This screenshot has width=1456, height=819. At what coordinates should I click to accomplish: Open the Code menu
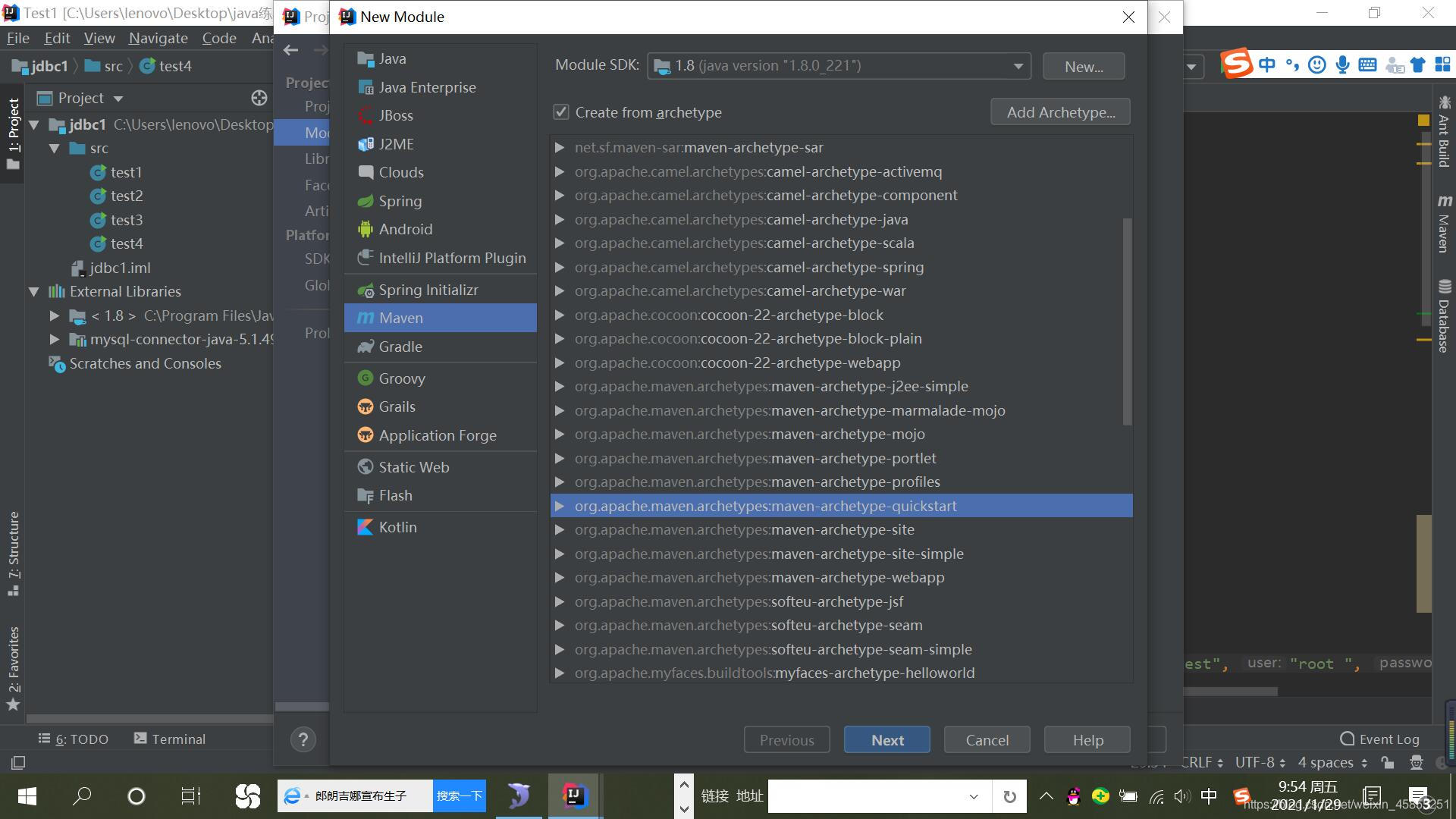point(219,38)
